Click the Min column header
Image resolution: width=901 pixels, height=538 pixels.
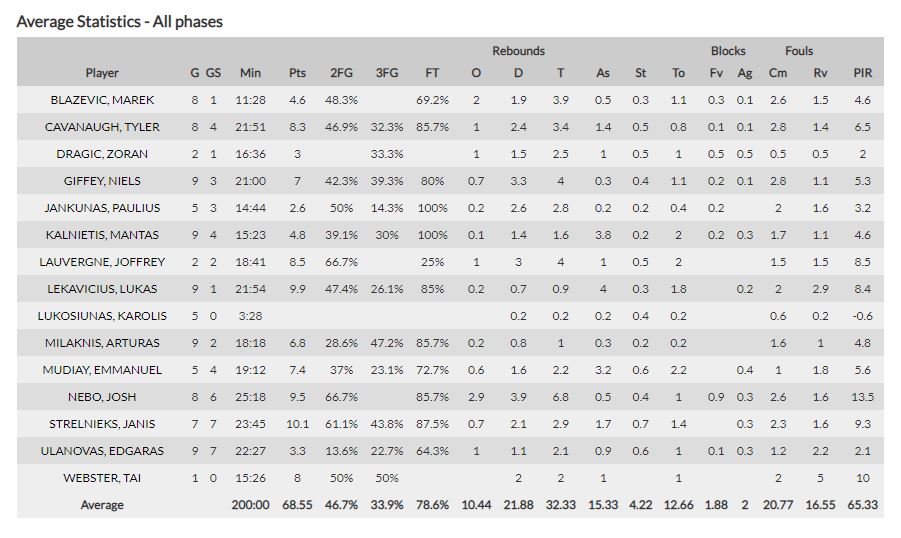[250, 73]
